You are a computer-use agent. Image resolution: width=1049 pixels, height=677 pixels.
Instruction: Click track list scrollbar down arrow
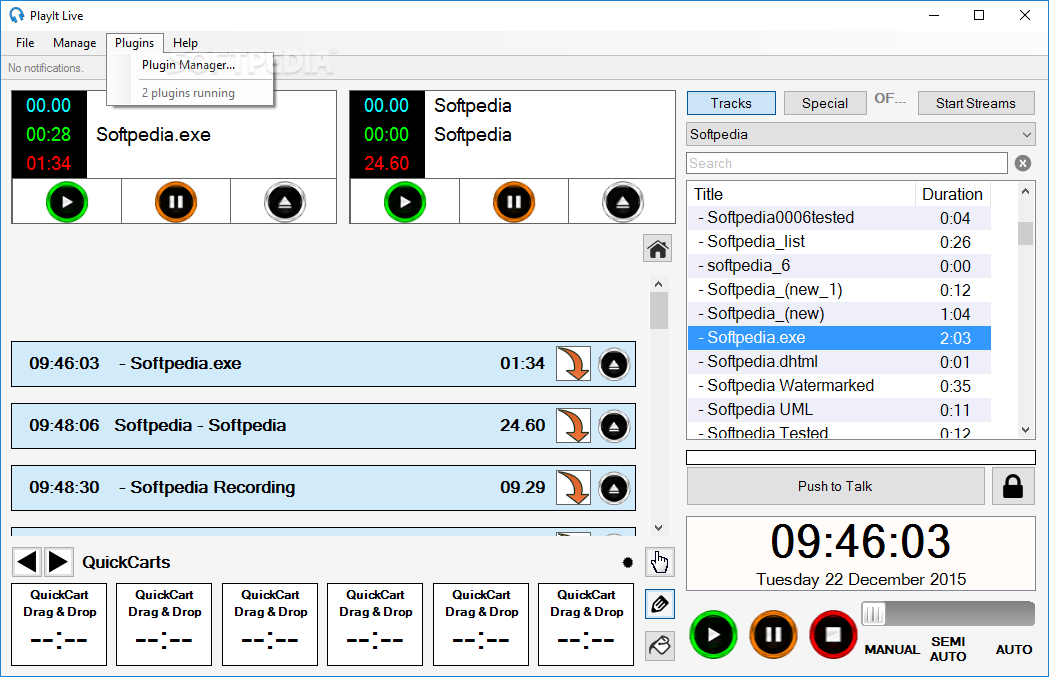(1025, 430)
